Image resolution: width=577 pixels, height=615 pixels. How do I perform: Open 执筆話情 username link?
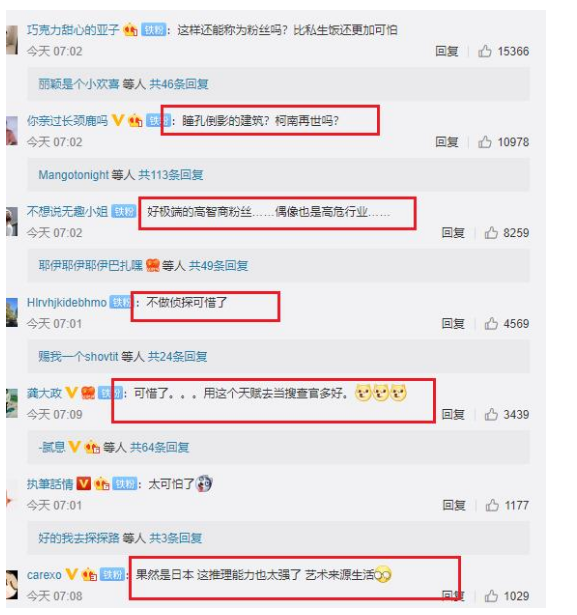point(50,484)
